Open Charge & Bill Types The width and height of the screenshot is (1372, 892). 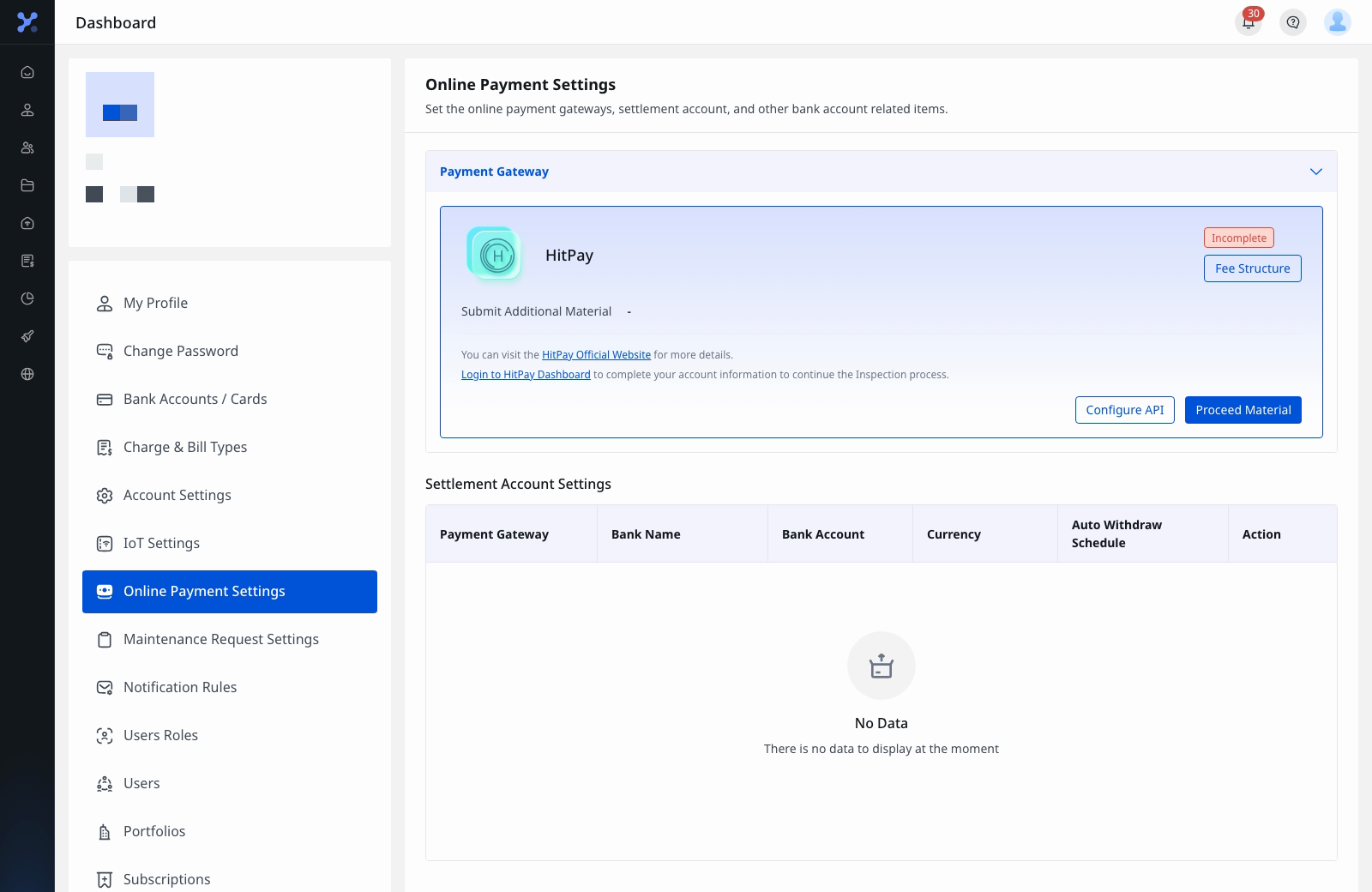click(x=230, y=448)
